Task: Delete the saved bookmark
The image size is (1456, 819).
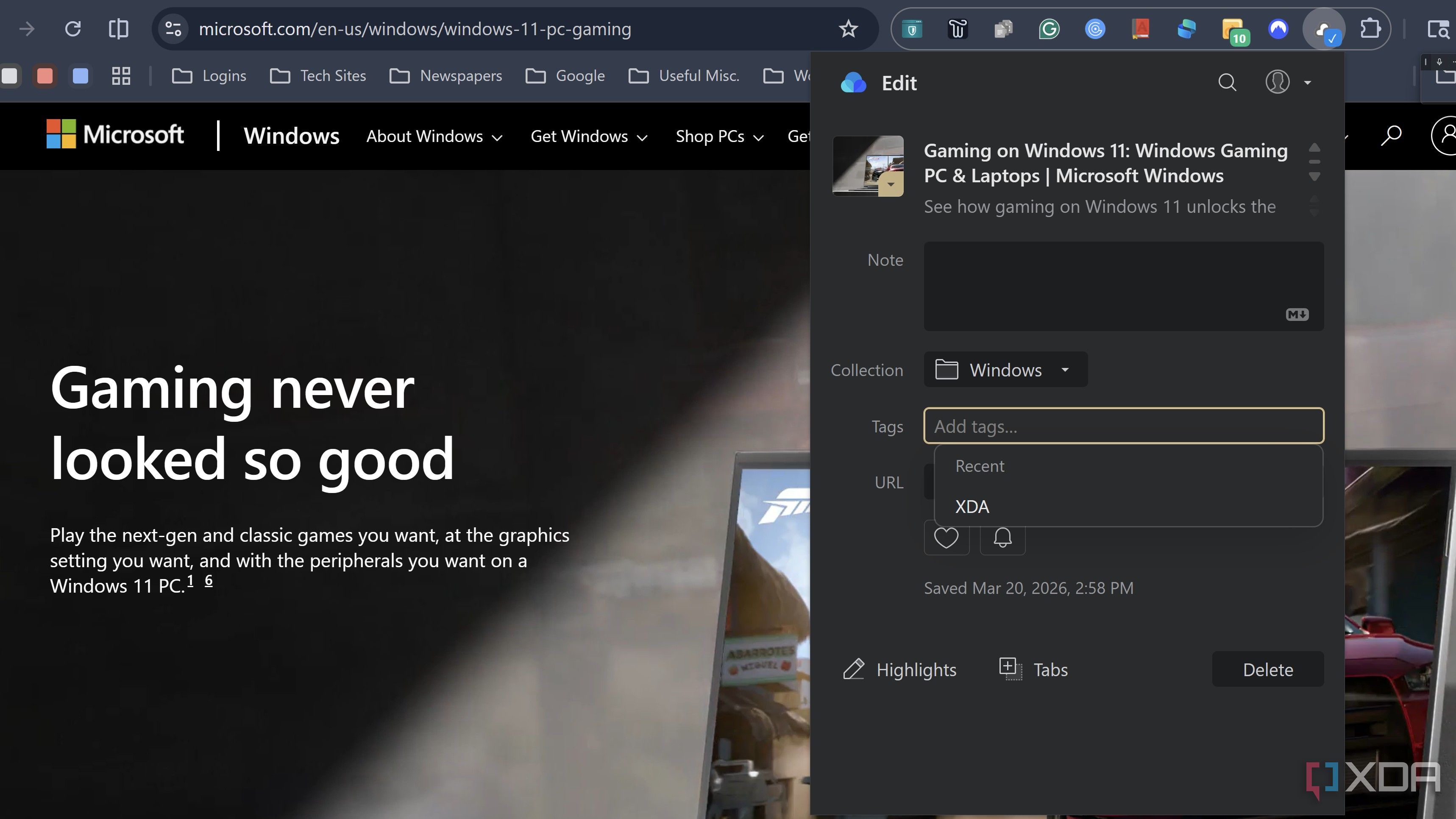Action: pyautogui.click(x=1267, y=669)
